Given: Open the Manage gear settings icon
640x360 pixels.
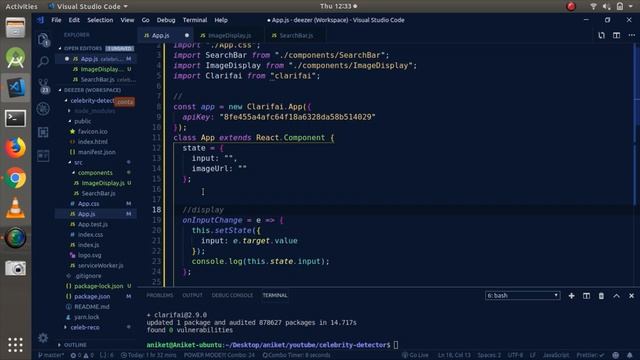Looking at the screenshot, I should [43, 338].
